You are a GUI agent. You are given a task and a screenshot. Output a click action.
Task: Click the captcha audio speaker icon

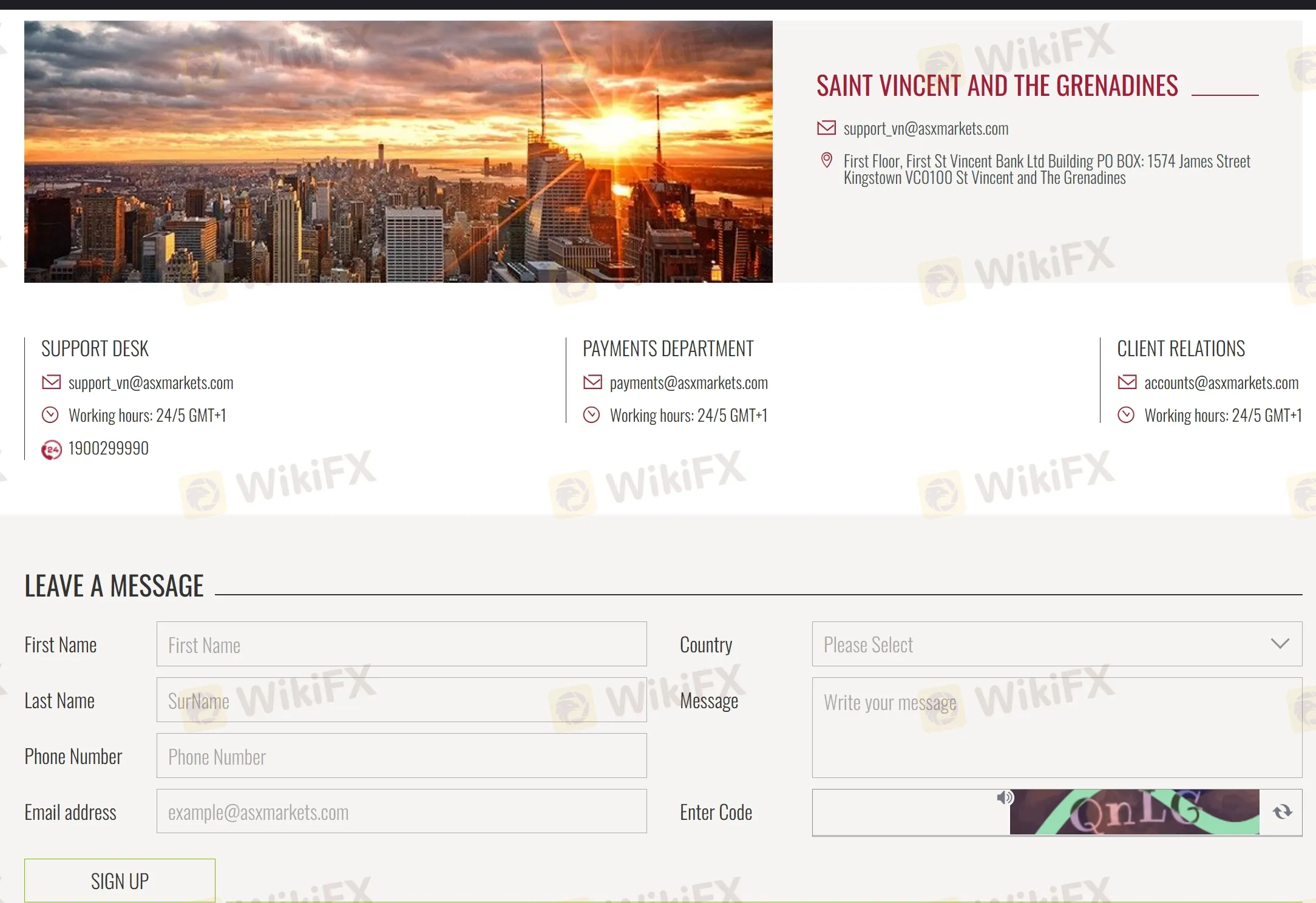click(1005, 797)
